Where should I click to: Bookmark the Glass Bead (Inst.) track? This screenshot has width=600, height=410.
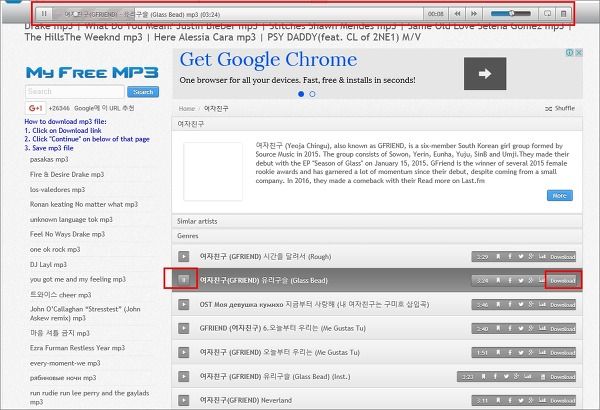[484, 377]
